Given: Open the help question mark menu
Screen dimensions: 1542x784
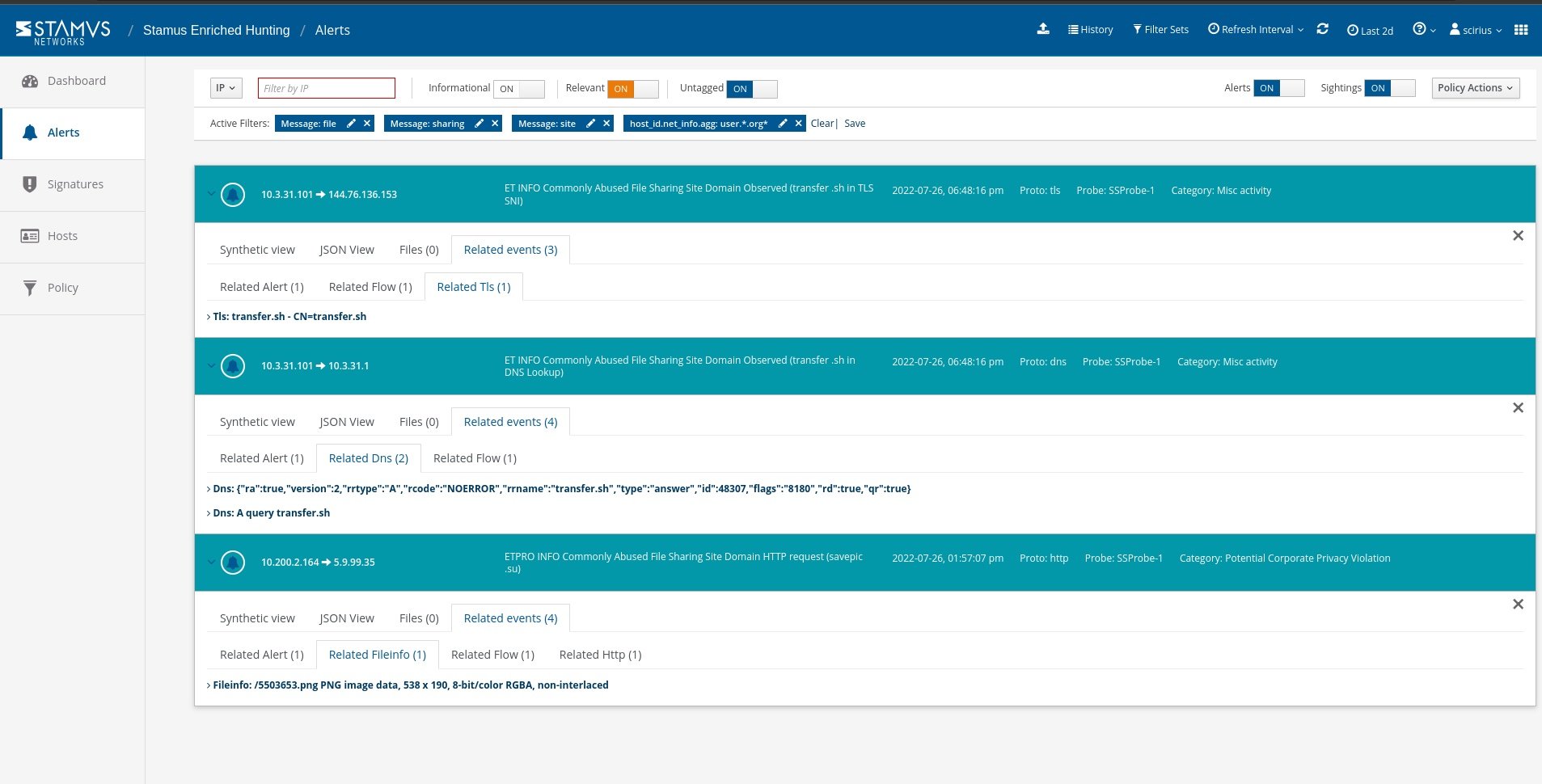Looking at the screenshot, I should click(1424, 29).
